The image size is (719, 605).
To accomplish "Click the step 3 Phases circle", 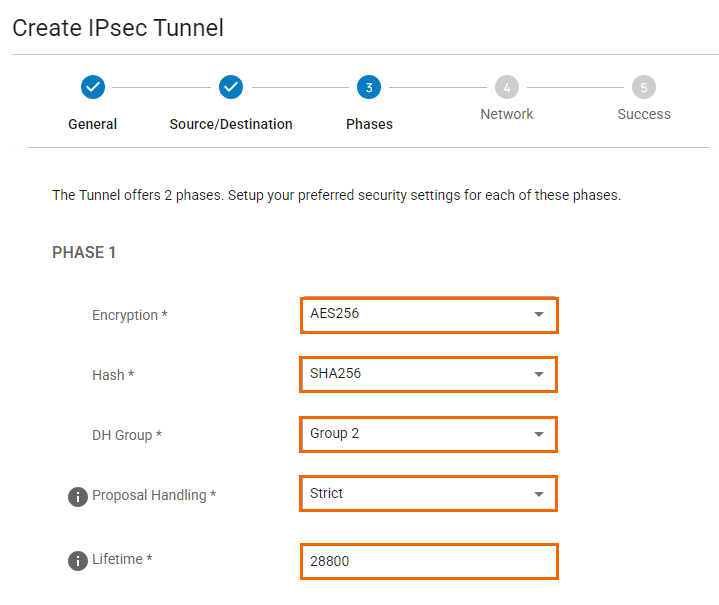I will (x=369, y=88).
